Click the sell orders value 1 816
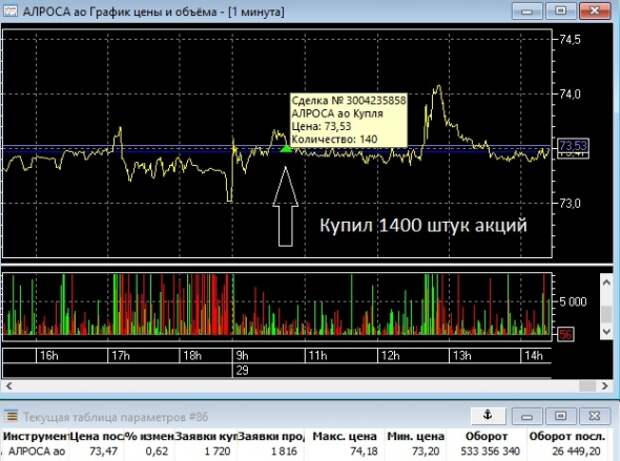Screen dimensions: 620x461 point(284,451)
